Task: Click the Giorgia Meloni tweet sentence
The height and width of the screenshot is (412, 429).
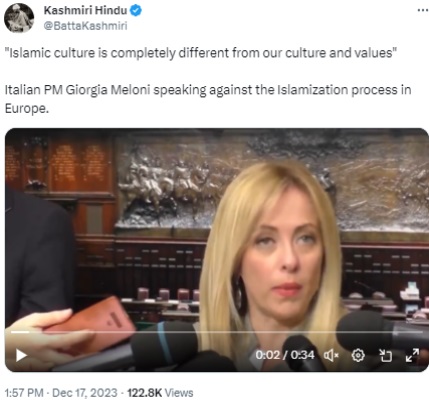Action: click(x=208, y=99)
